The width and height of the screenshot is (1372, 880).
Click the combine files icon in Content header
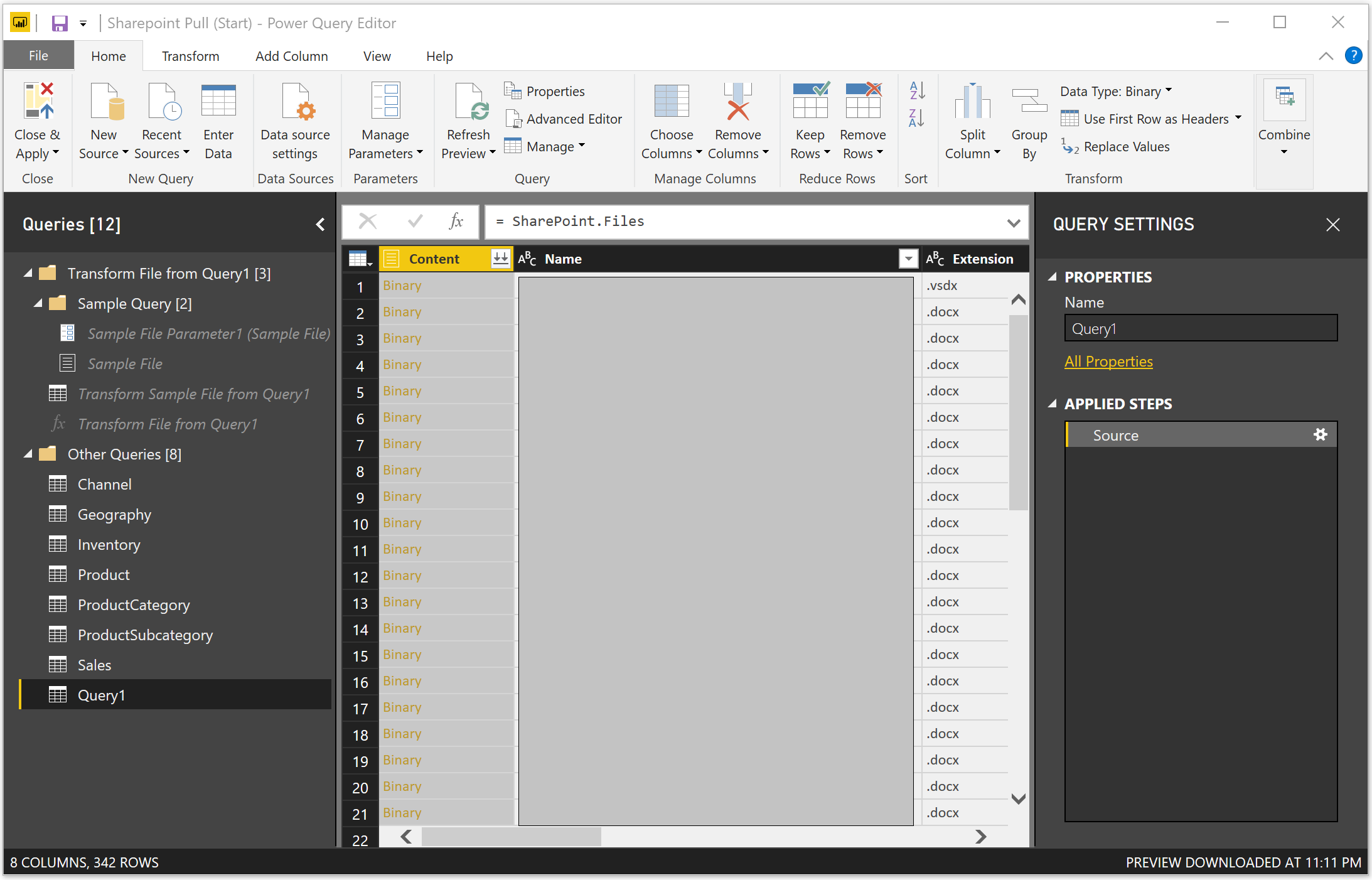click(x=500, y=259)
